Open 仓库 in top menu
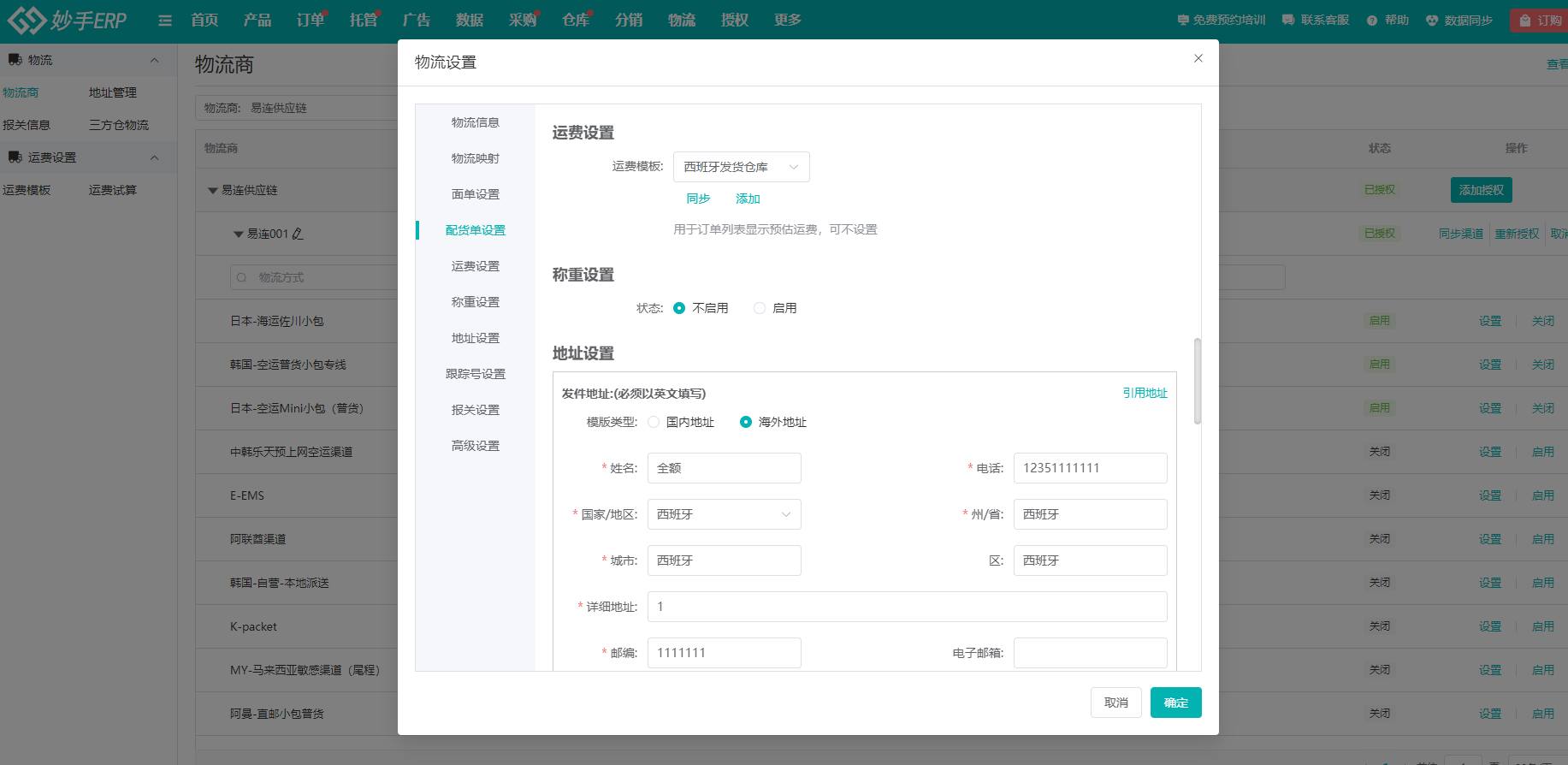Screen dimensions: 1568x765 (576, 20)
